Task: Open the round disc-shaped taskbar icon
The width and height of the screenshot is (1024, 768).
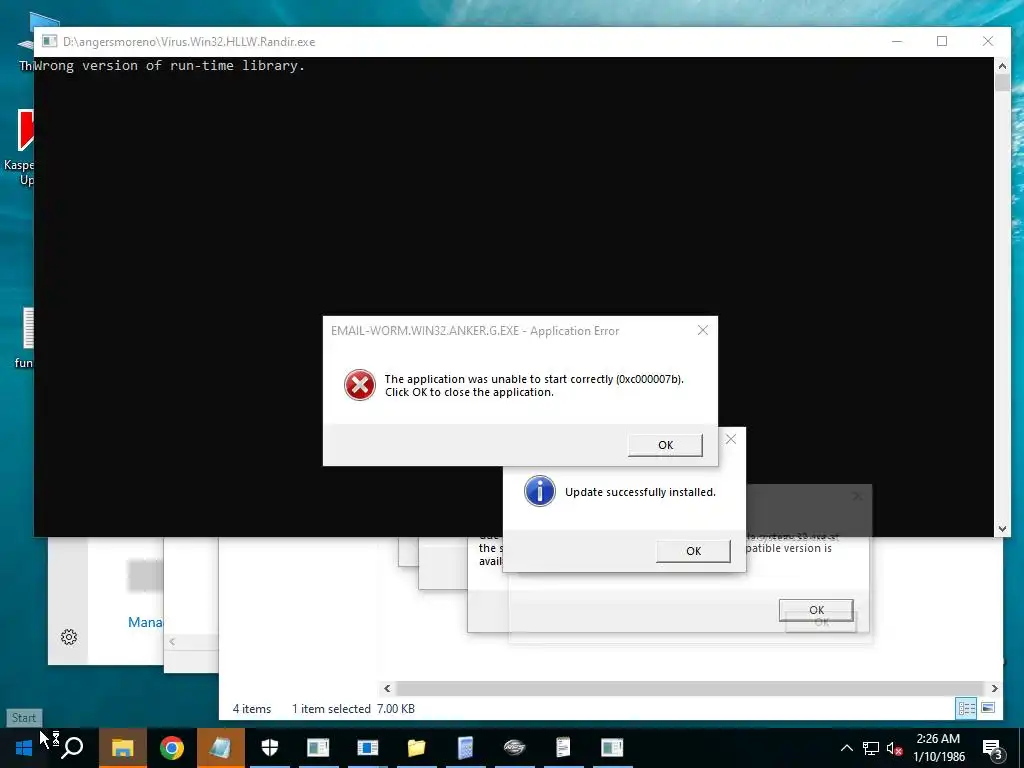Action: [514, 748]
